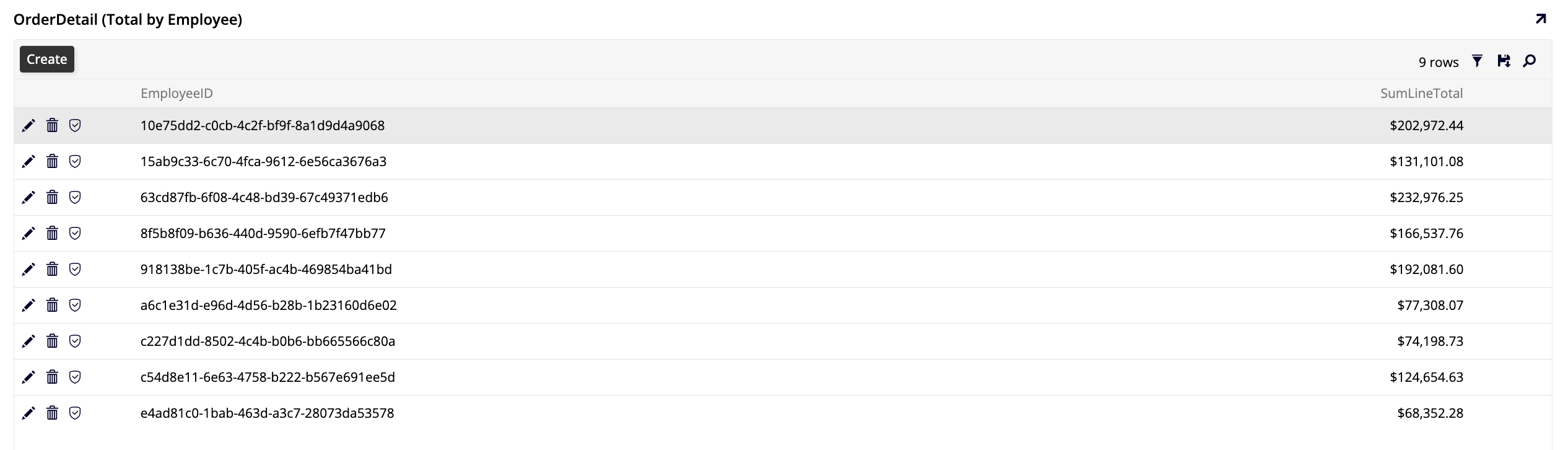Click the shield icon for row a6c1e31d
This screenshot has width=1568, height=450.
click(x=75, y=306)
